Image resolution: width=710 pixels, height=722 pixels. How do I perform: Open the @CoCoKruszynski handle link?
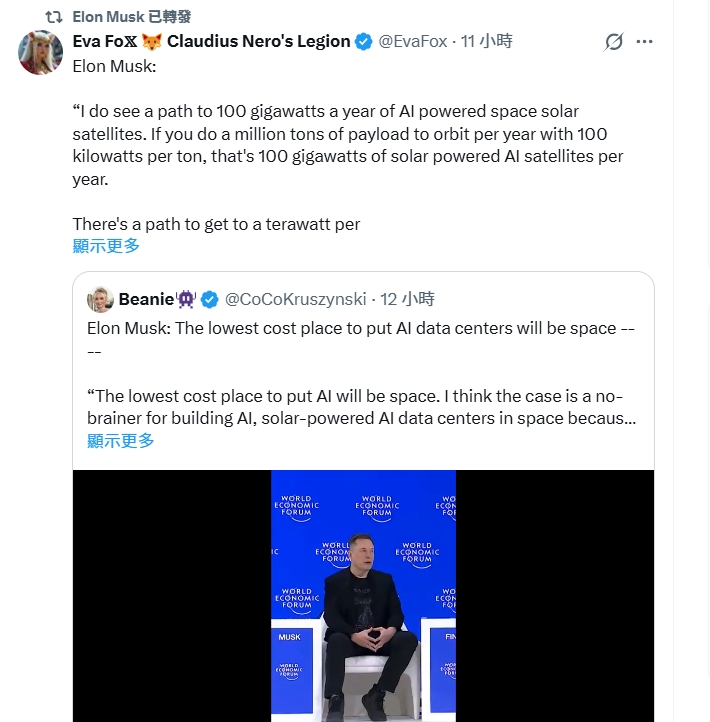point(295,299)
